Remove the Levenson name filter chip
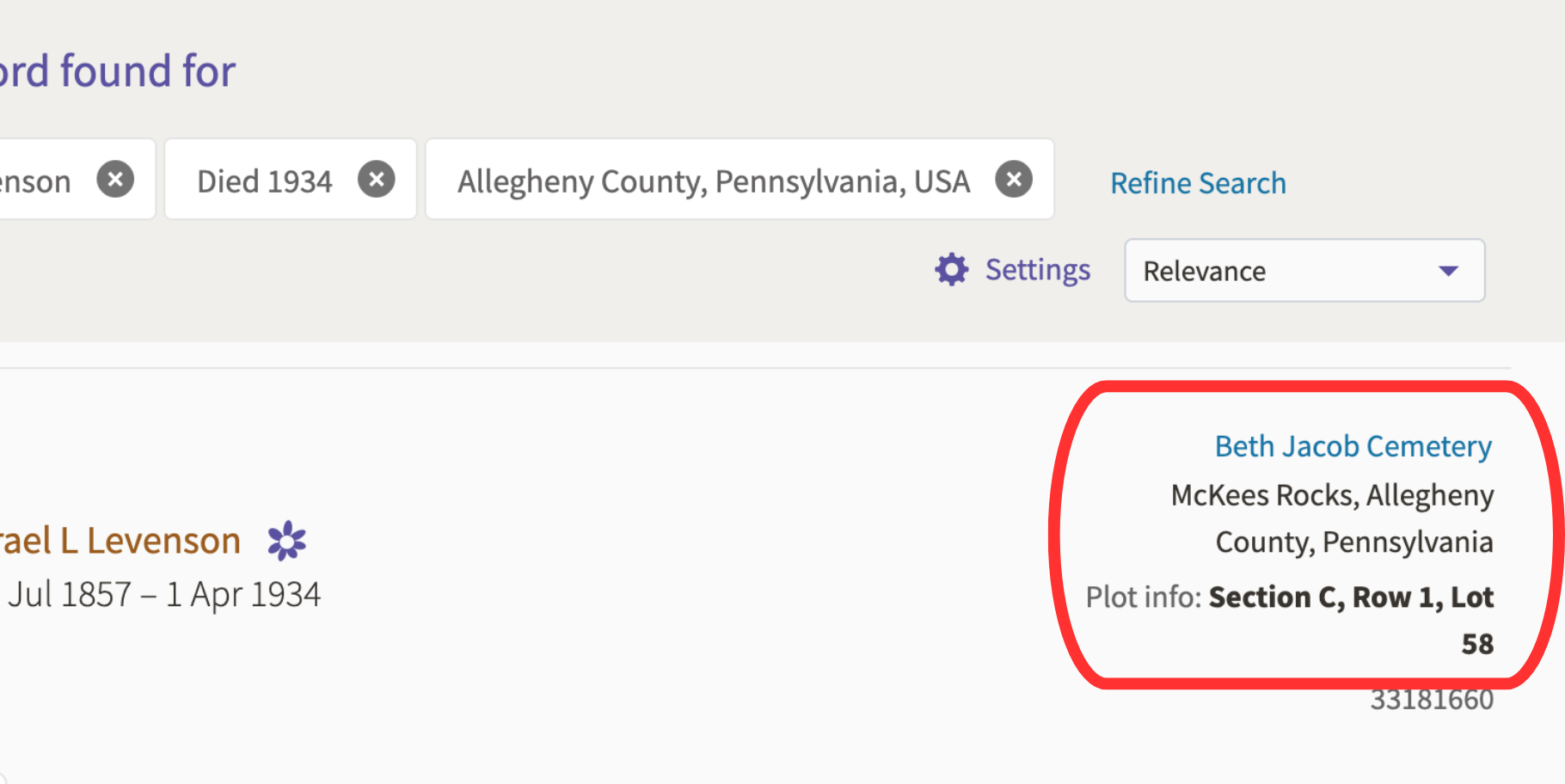The image size is (1565, 784). pos(115,180)
